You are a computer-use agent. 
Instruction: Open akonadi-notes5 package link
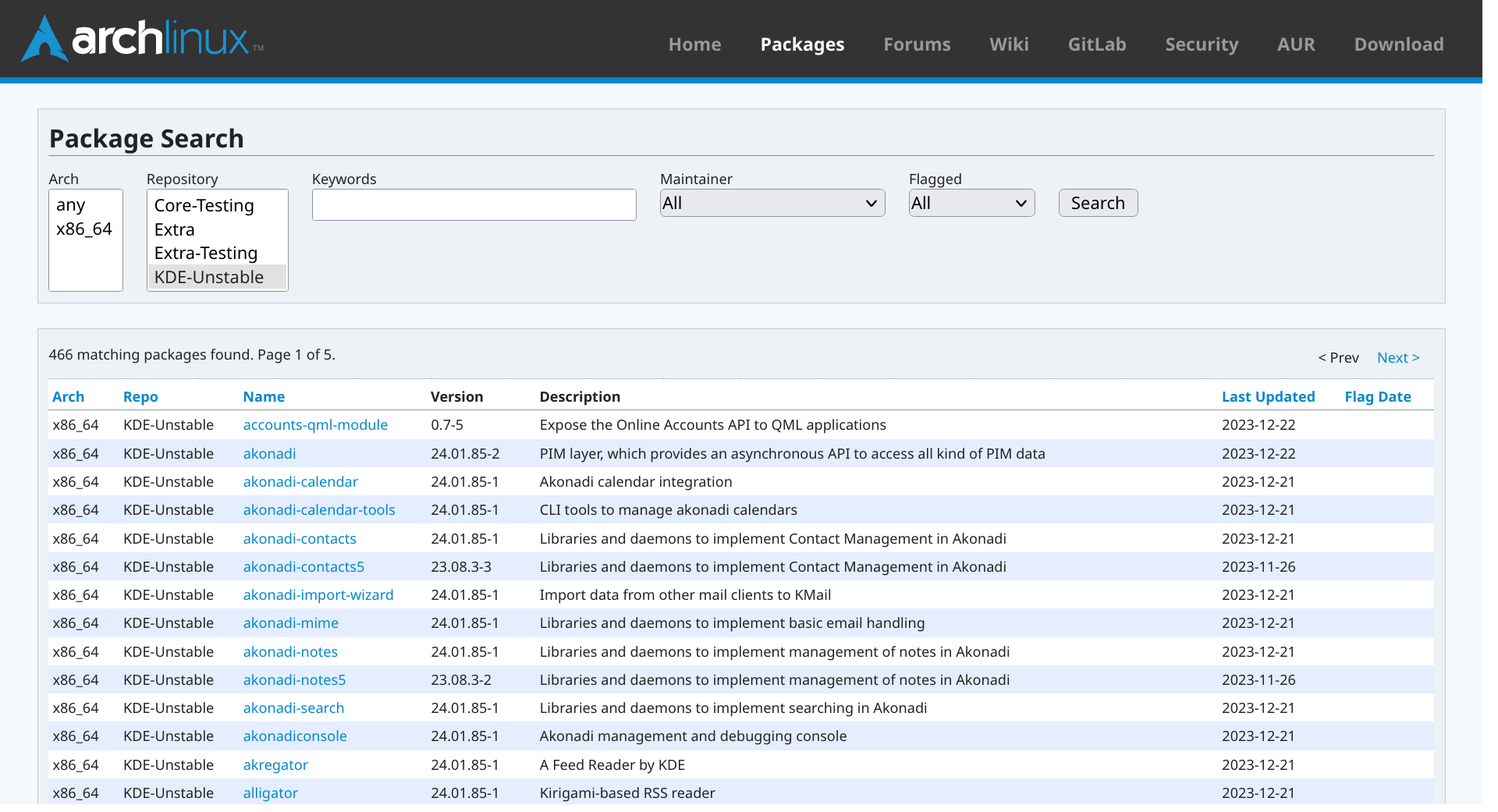(x=294, y=679)
